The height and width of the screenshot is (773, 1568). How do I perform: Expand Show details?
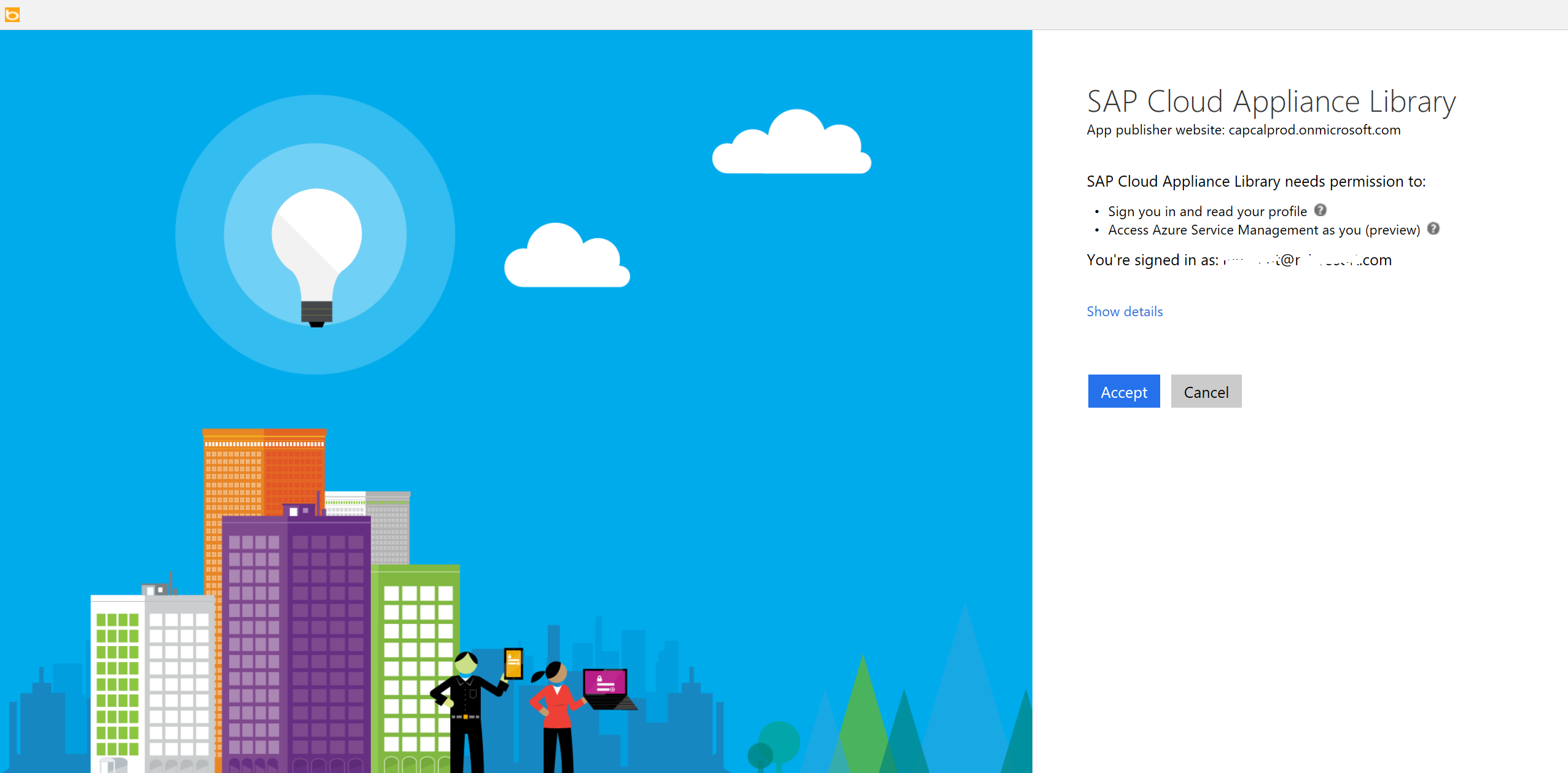pyautogui.click(x=1124, y=311)
